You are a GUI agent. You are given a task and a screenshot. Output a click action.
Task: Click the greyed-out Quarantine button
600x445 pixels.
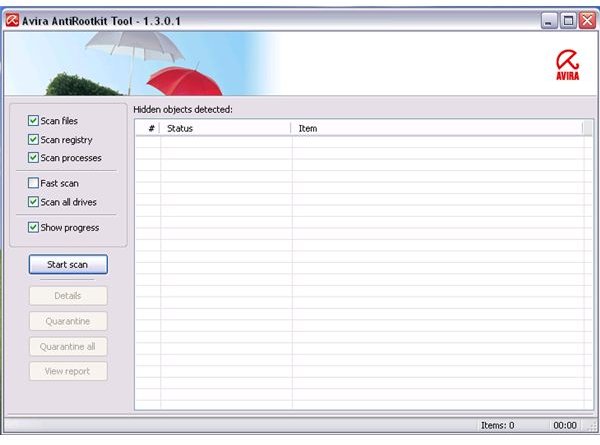tap(68, 321)
